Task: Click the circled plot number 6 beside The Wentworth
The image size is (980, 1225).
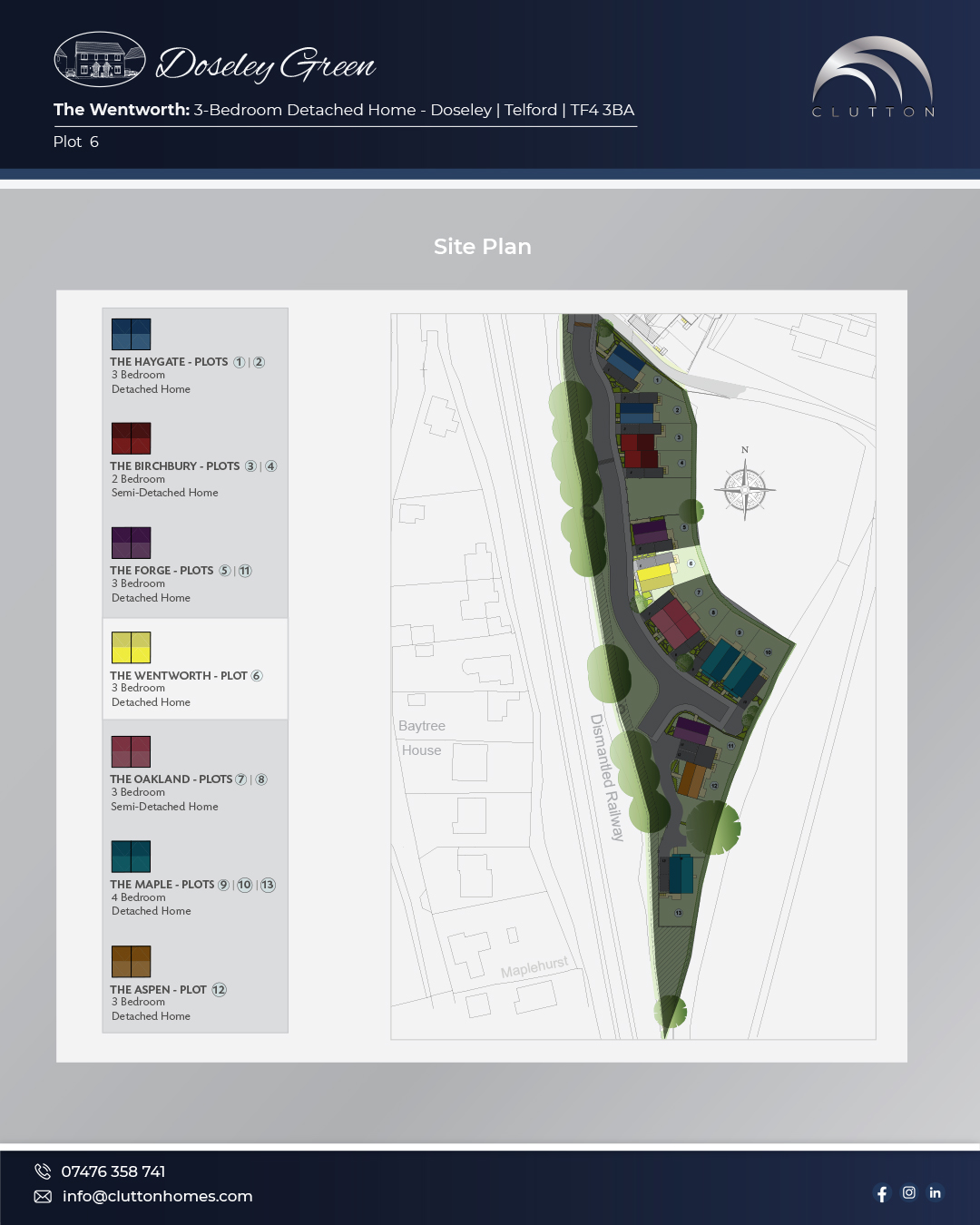Action: point(257,676)
